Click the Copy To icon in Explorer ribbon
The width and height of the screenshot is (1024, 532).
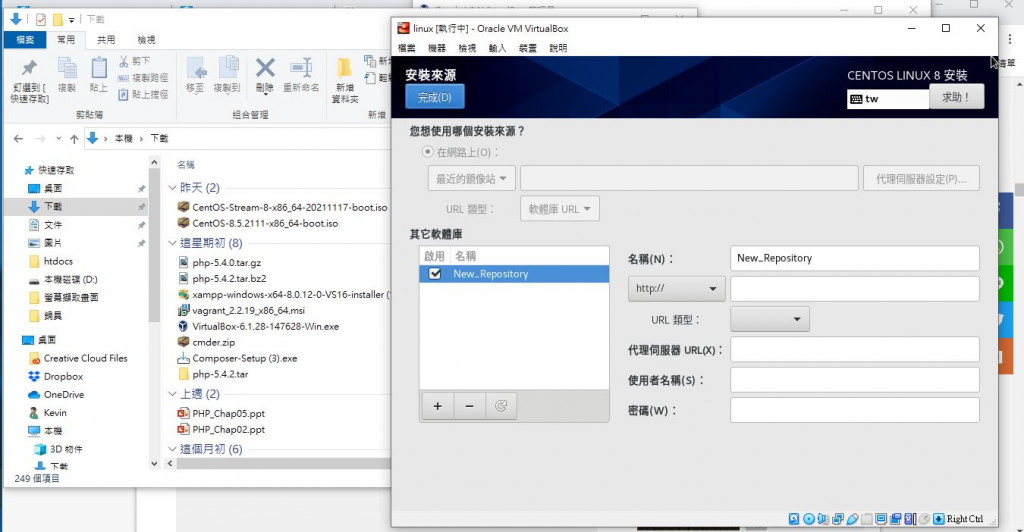click(x=227, y=68)
